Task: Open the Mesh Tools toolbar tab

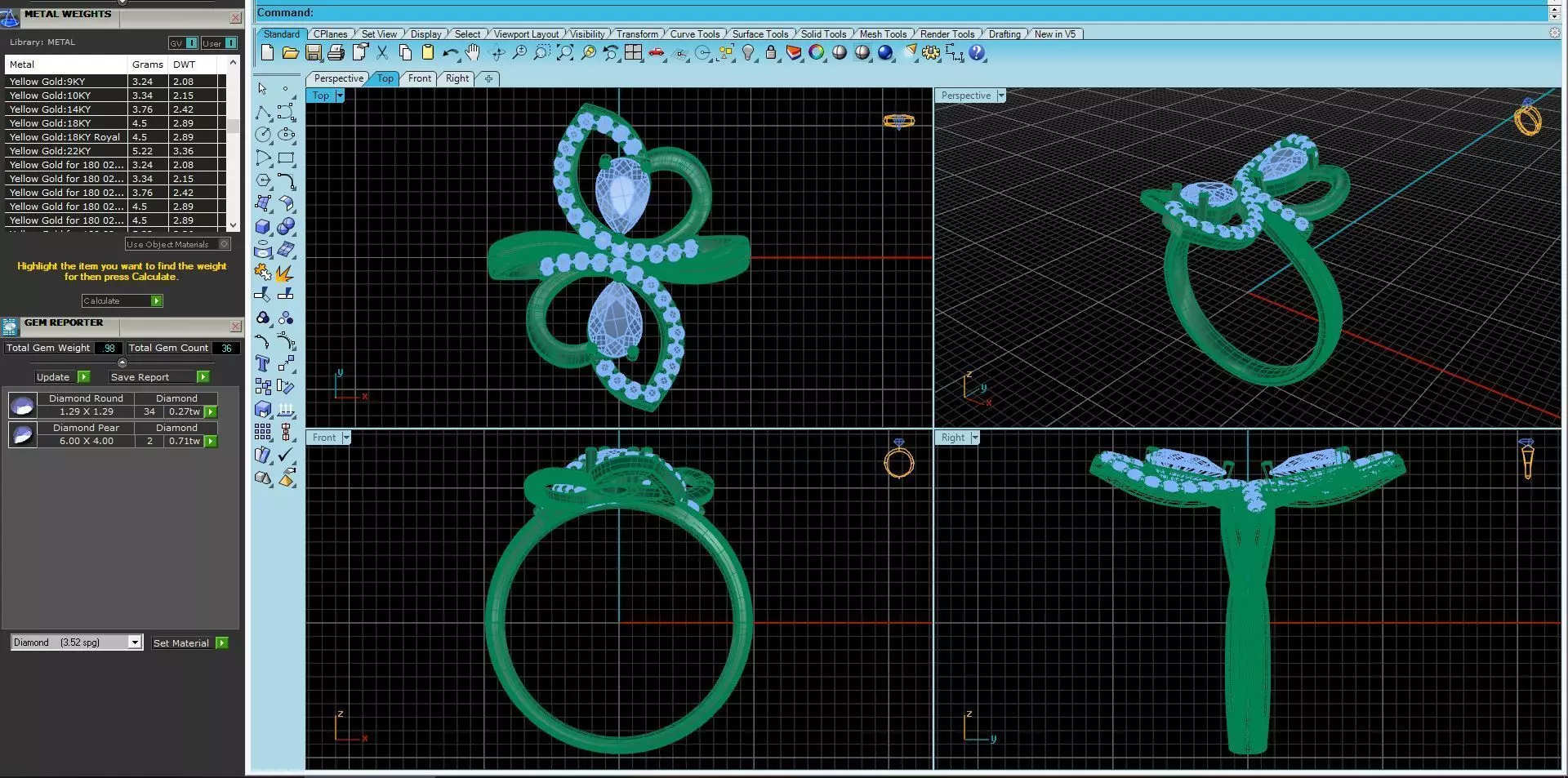Action: coord(883,34)
